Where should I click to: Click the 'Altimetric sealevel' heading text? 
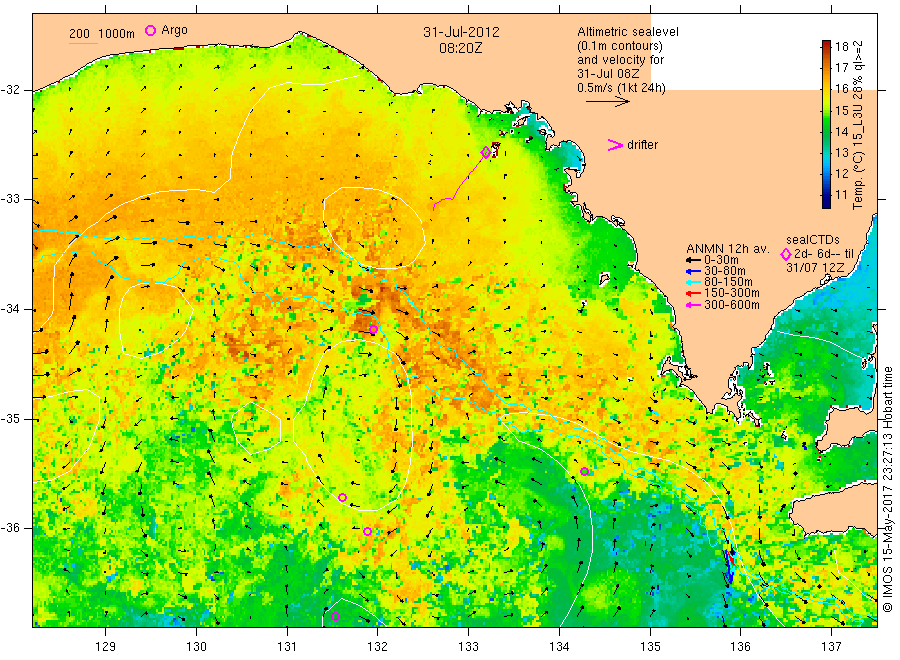click(x=628, y=32)
